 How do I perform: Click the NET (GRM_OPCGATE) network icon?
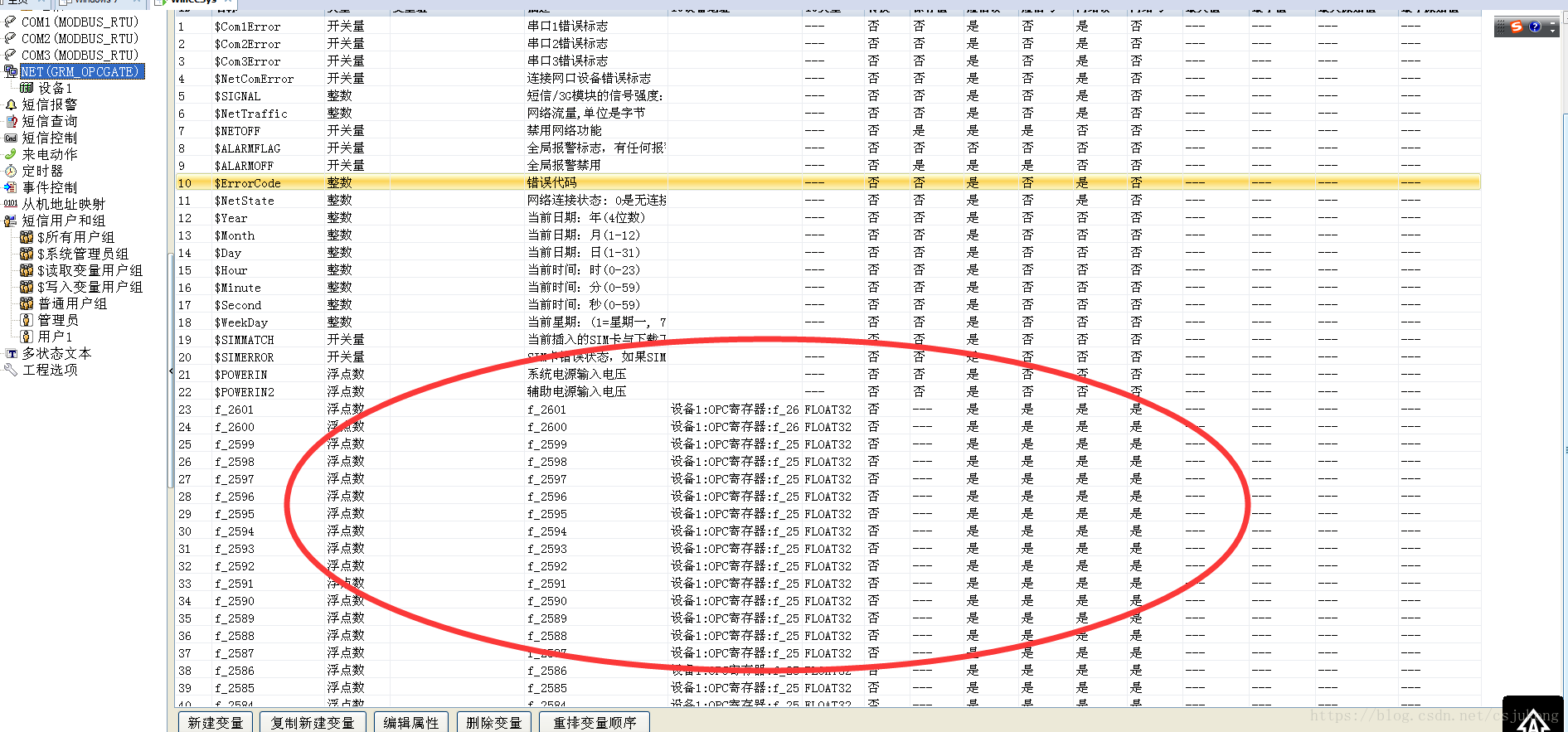tap(11, 71)
